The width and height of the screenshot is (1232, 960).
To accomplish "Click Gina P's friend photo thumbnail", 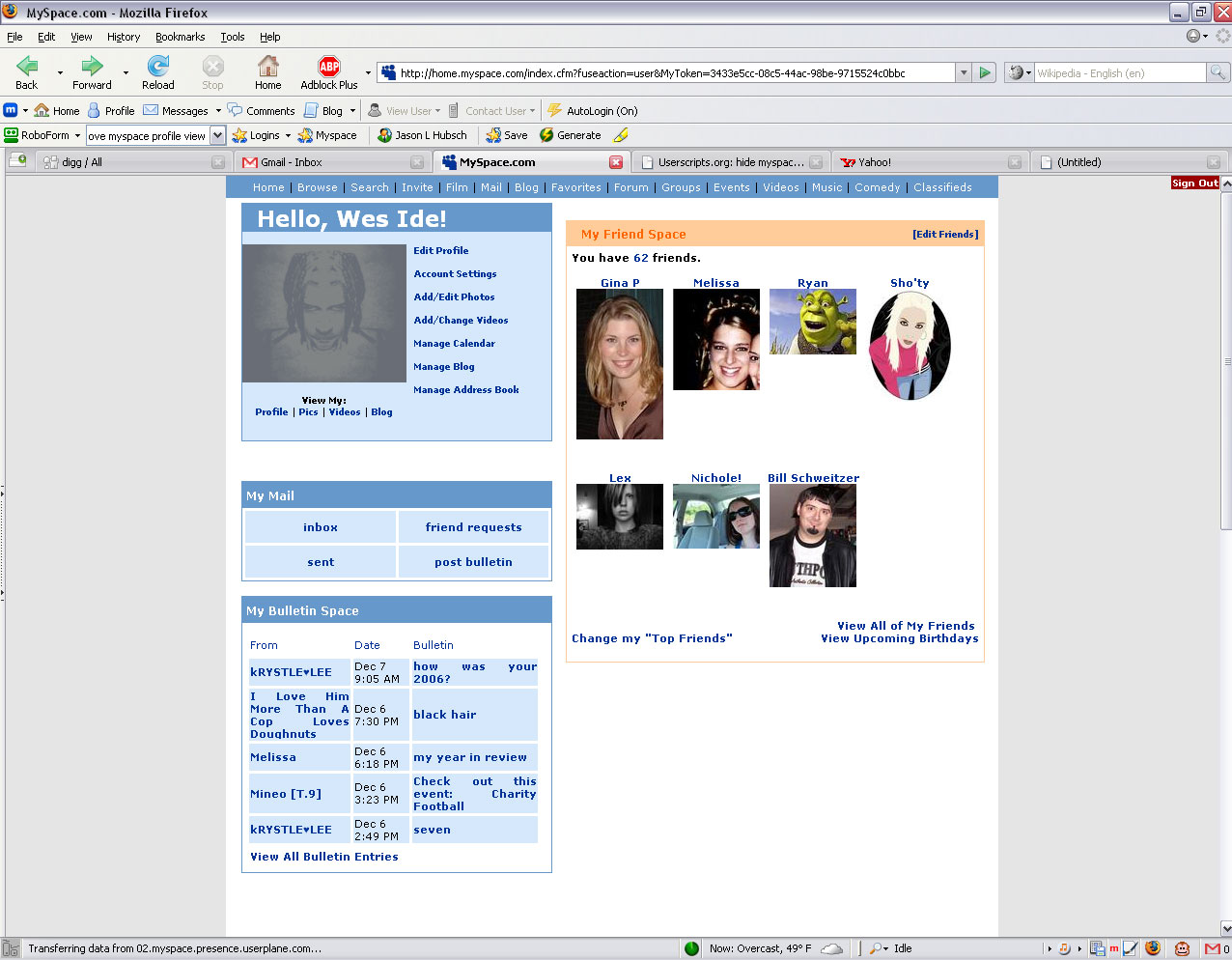I will [619, 364].
